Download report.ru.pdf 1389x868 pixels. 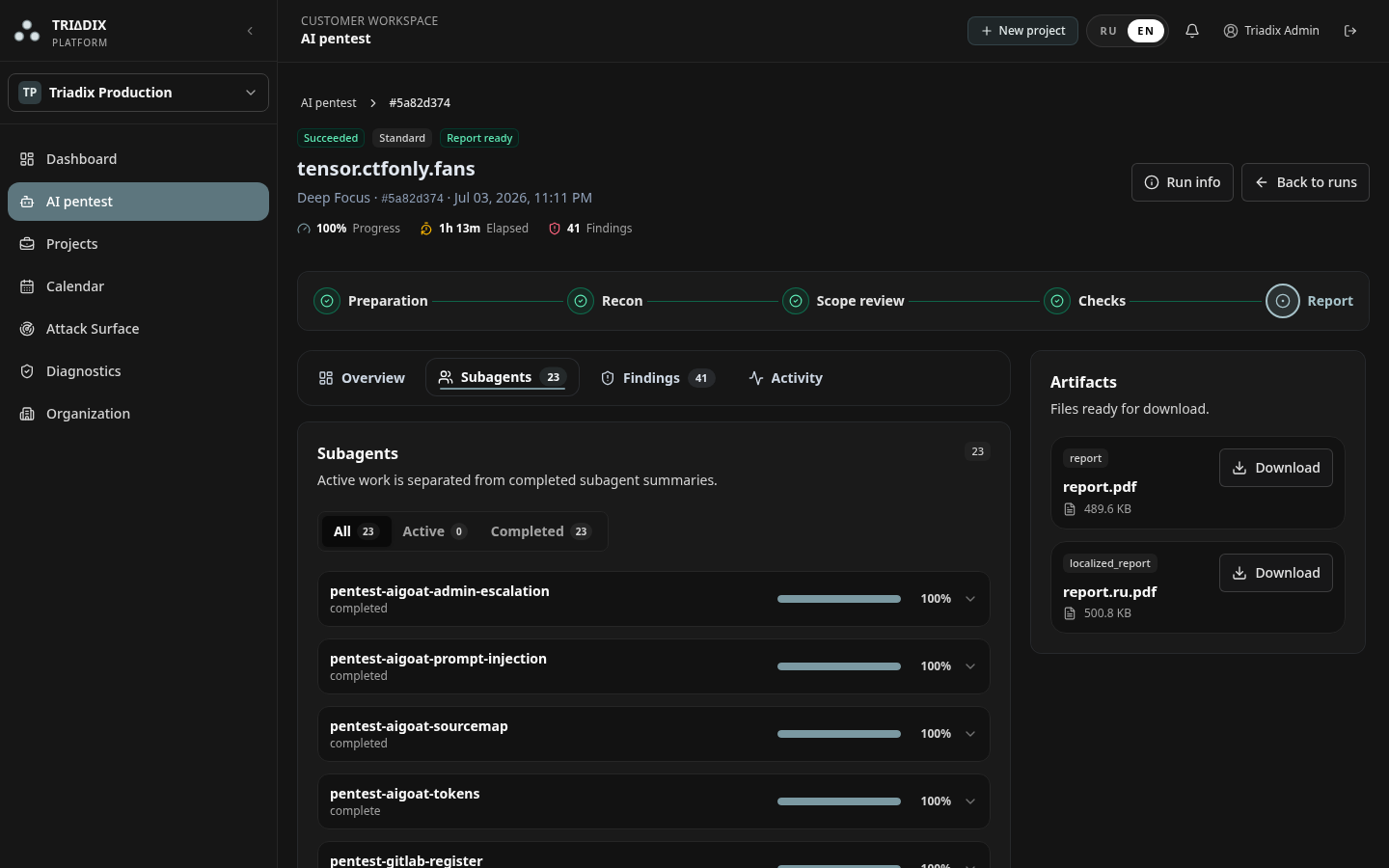1275,573
